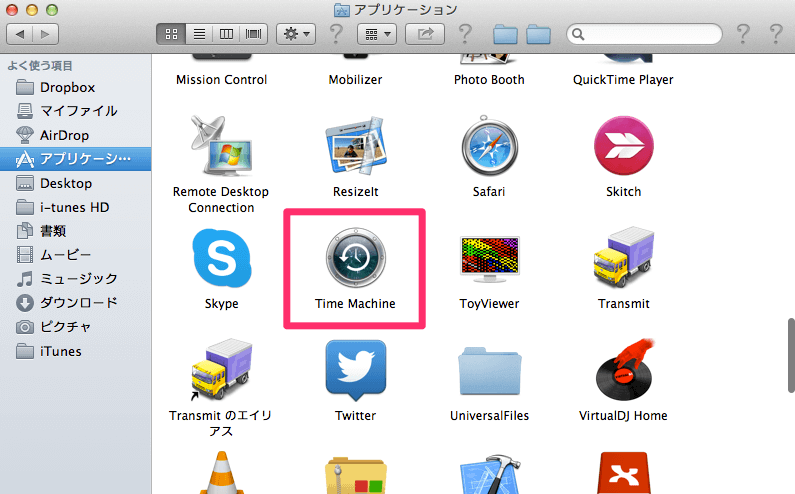Click the Share toolbar button
Screen dimensions: 795x494
click(x=425, y=34)
